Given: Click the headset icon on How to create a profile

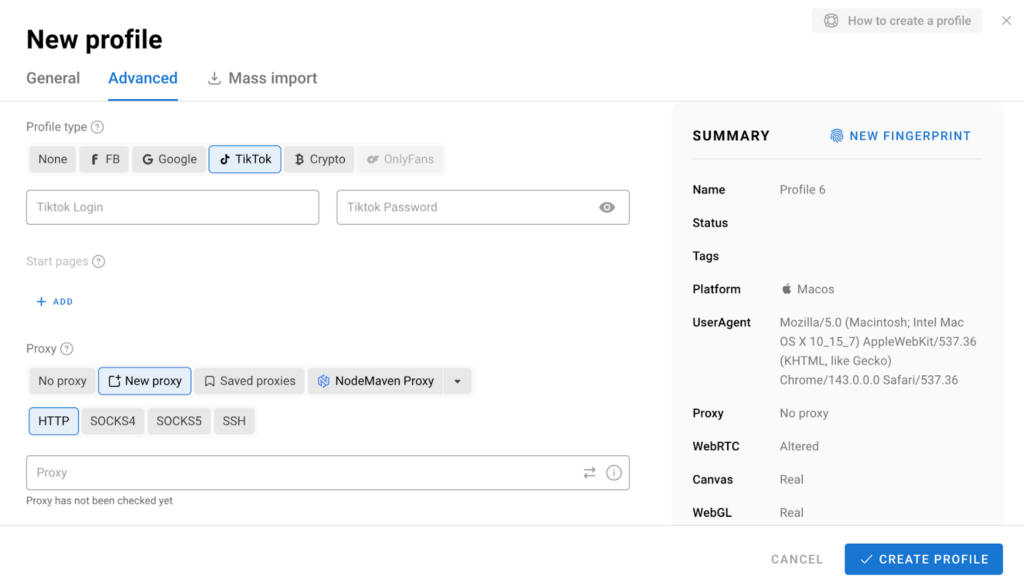Looking at the screenshot, I should coord(831,20).
